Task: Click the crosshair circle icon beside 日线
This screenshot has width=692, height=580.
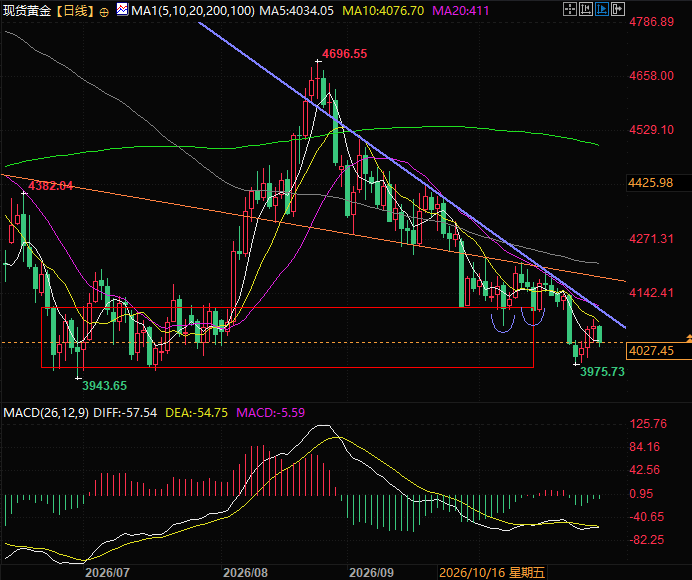Action: 104,12
